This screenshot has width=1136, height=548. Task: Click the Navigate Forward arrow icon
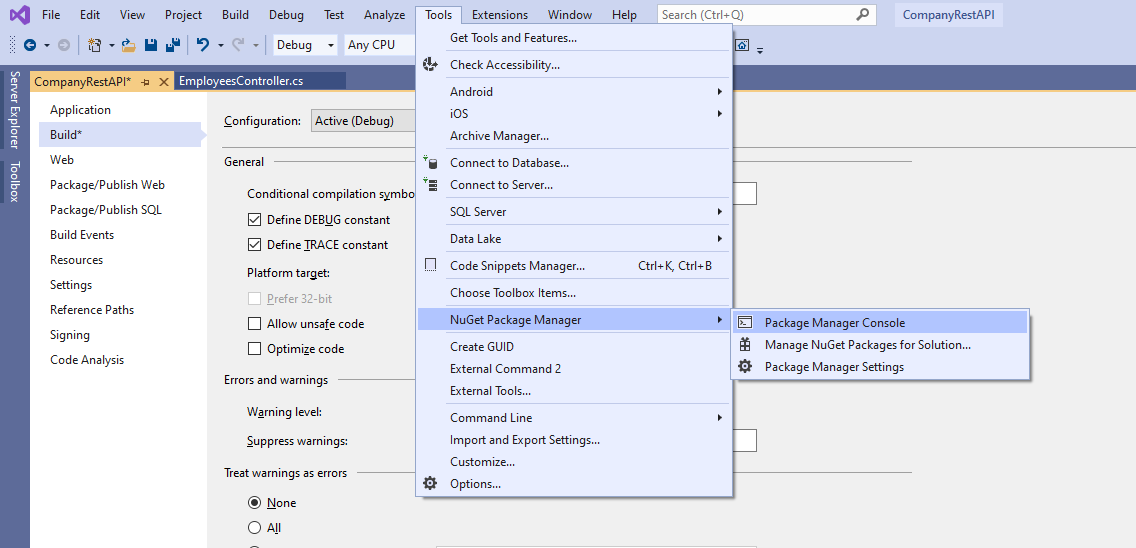(x=64, y=45)
